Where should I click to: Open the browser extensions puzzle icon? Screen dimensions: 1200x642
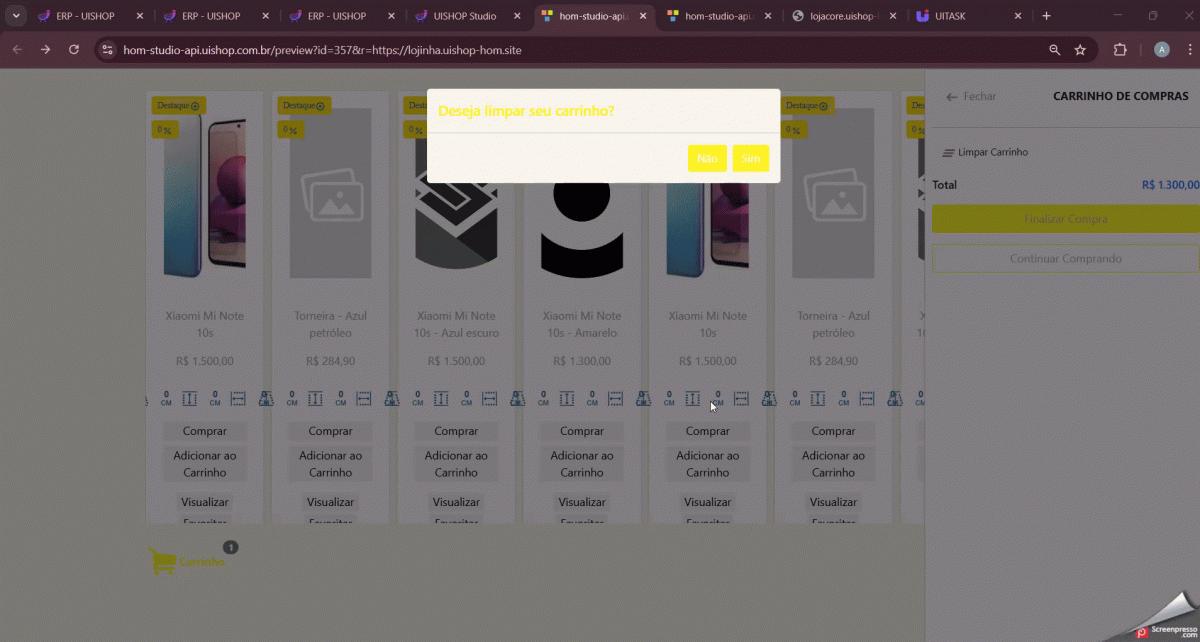1119,50
